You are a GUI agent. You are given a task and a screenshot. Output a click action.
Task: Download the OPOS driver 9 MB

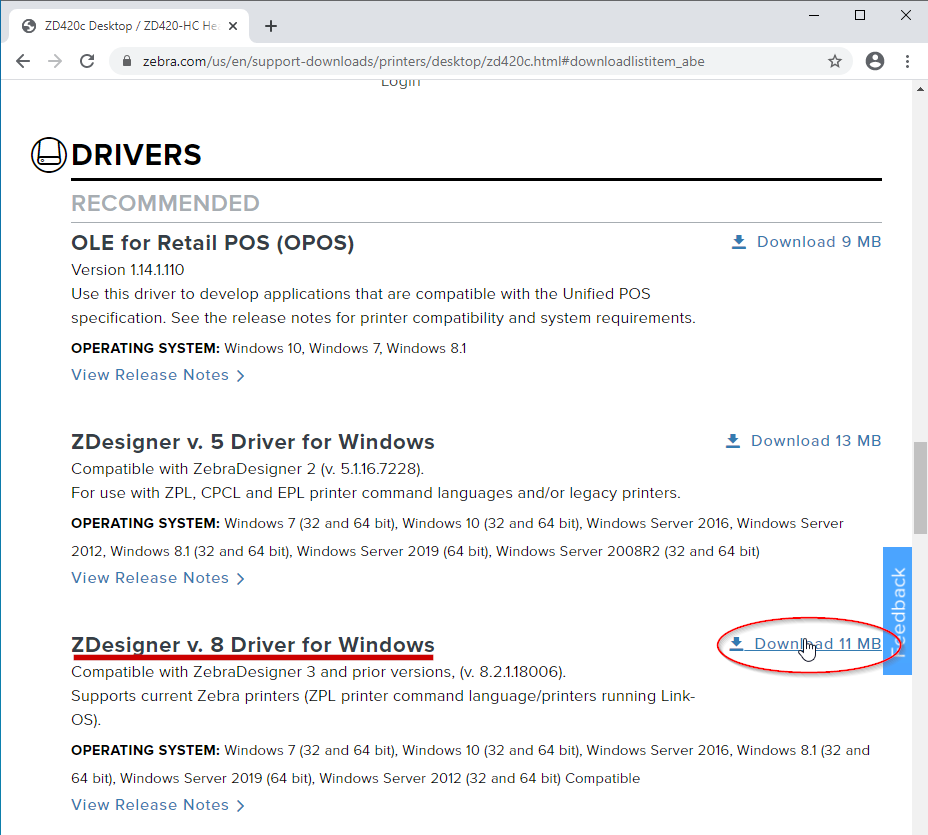point(806,242)
